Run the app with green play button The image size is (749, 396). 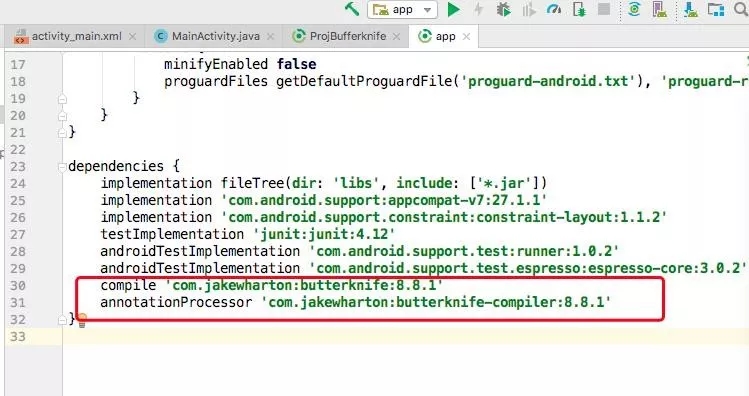(x=453, y=10)
